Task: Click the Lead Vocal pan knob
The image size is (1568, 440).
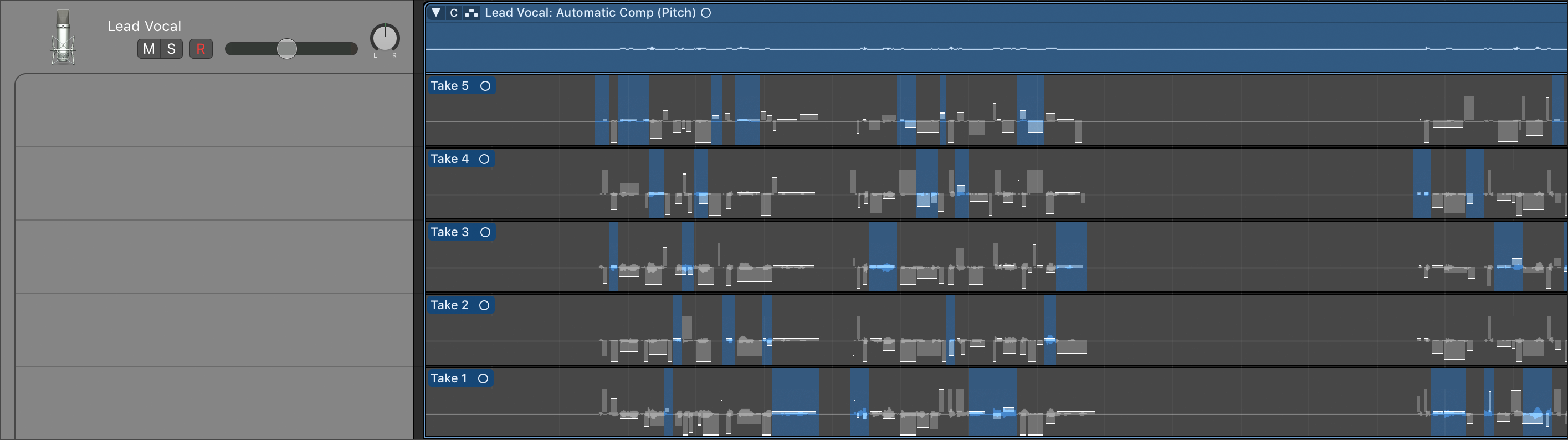Action: (385, 38)
